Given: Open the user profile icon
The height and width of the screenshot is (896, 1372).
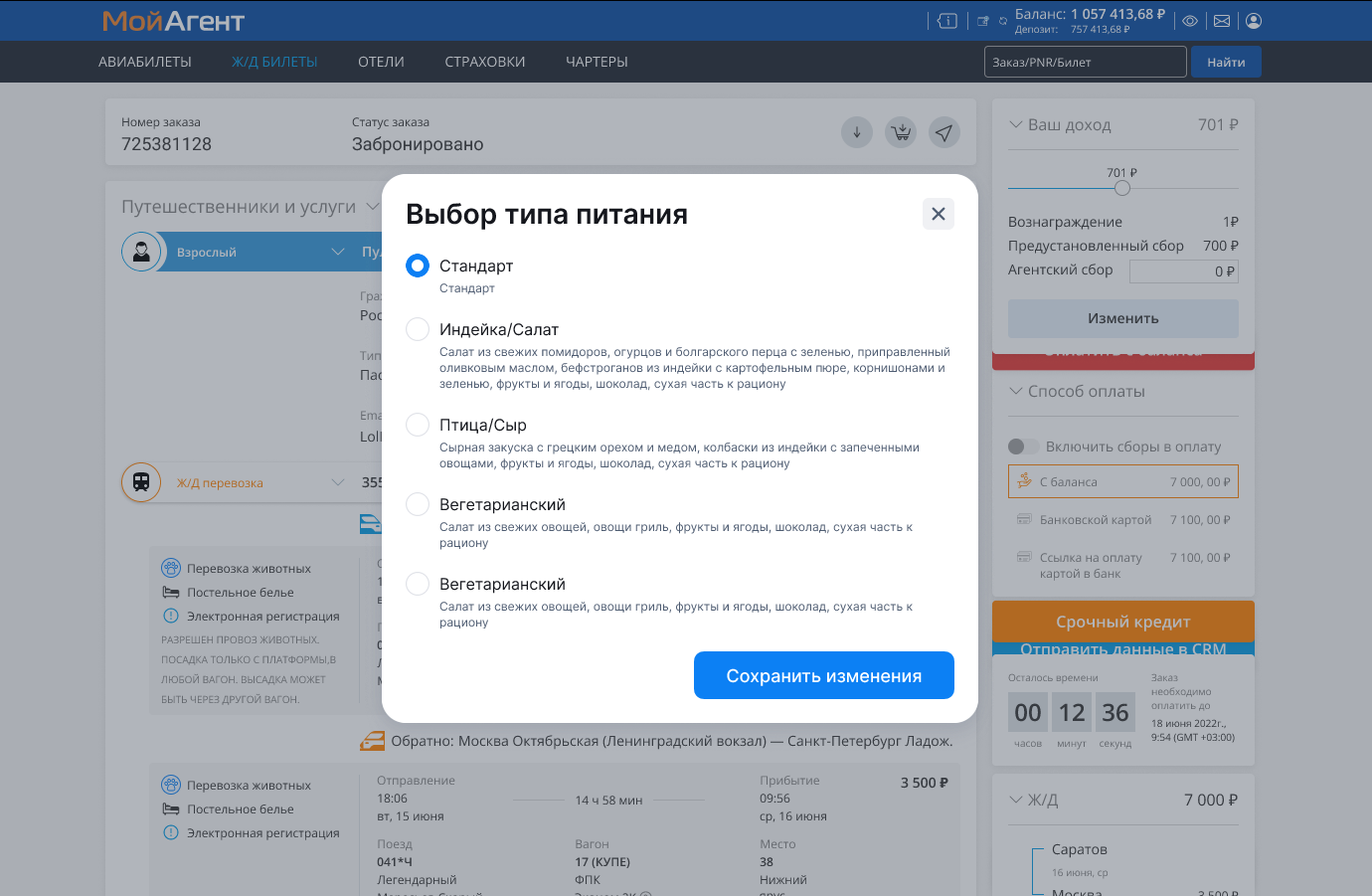Looking at the screenshot, I should point(1254,21).
